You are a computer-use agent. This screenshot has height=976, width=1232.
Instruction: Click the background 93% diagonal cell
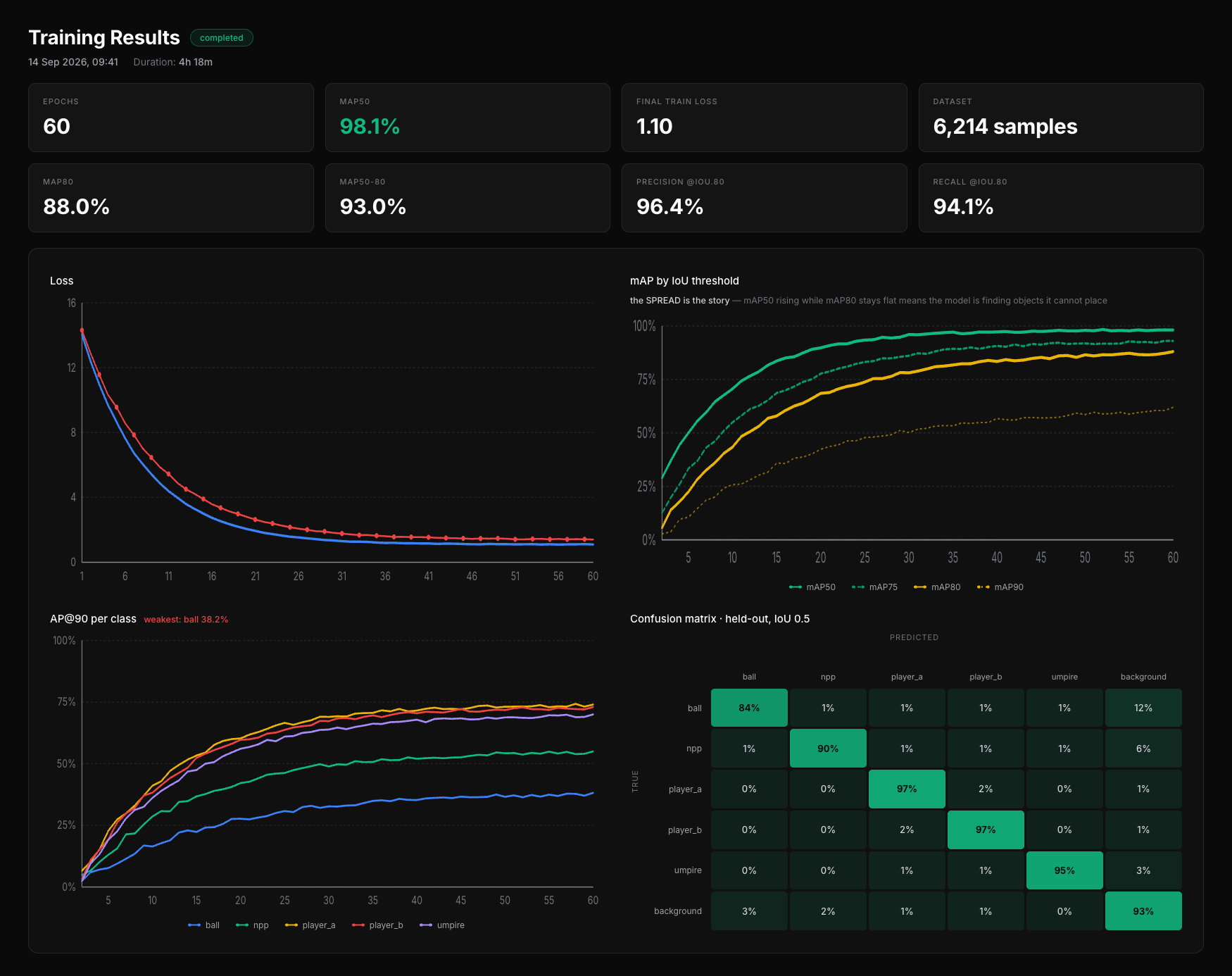(1143, 911)
